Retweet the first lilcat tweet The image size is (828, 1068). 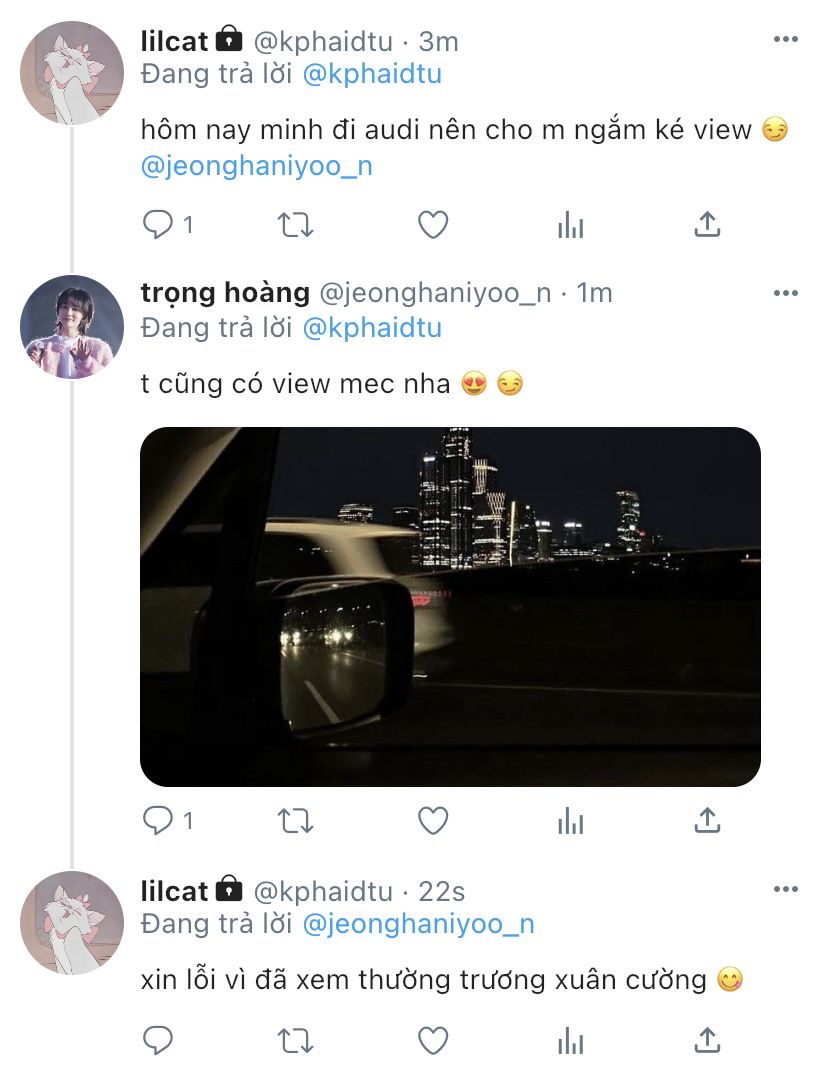pos(296,225)
